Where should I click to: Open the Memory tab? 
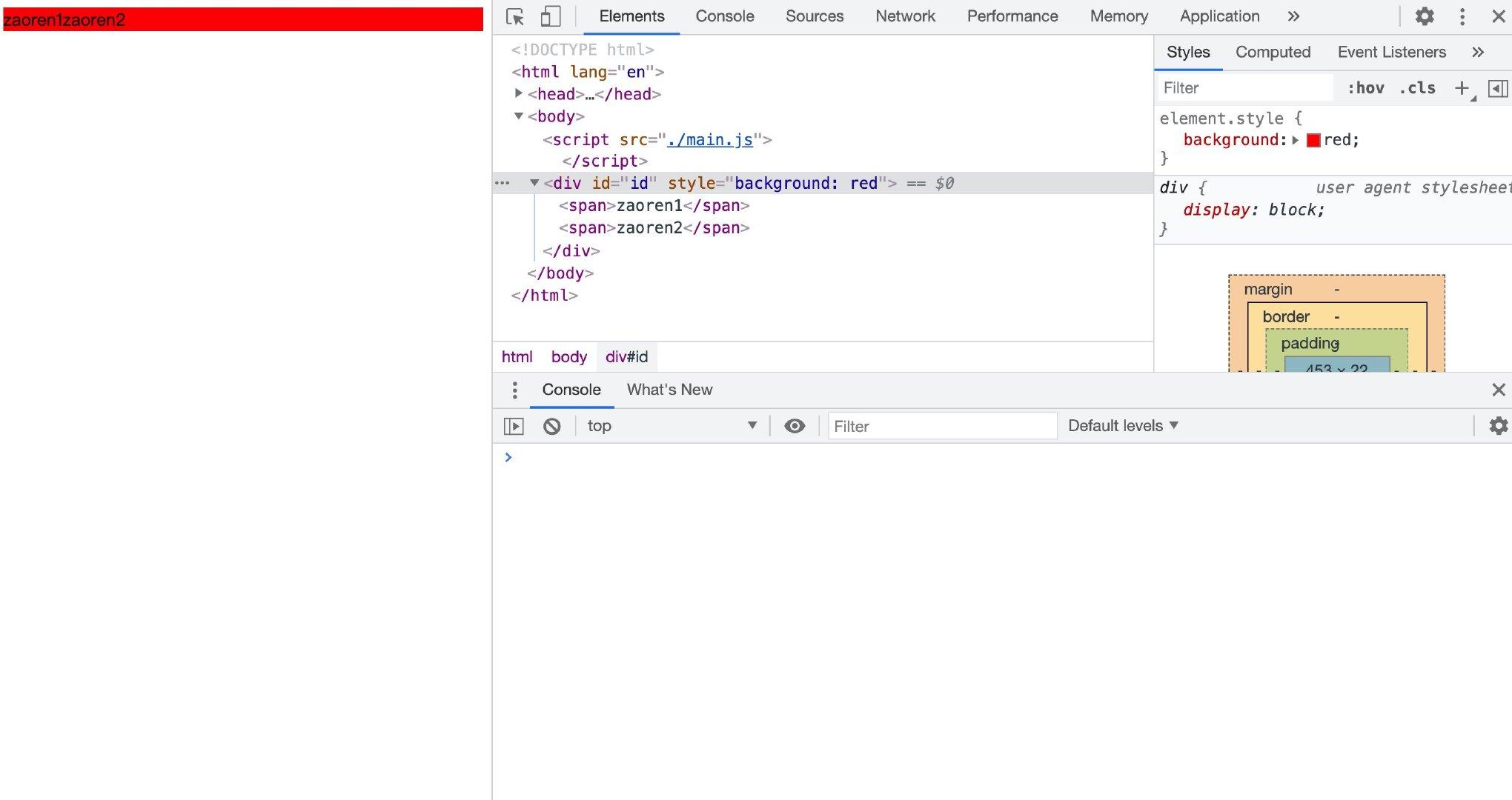[1118, 16]
